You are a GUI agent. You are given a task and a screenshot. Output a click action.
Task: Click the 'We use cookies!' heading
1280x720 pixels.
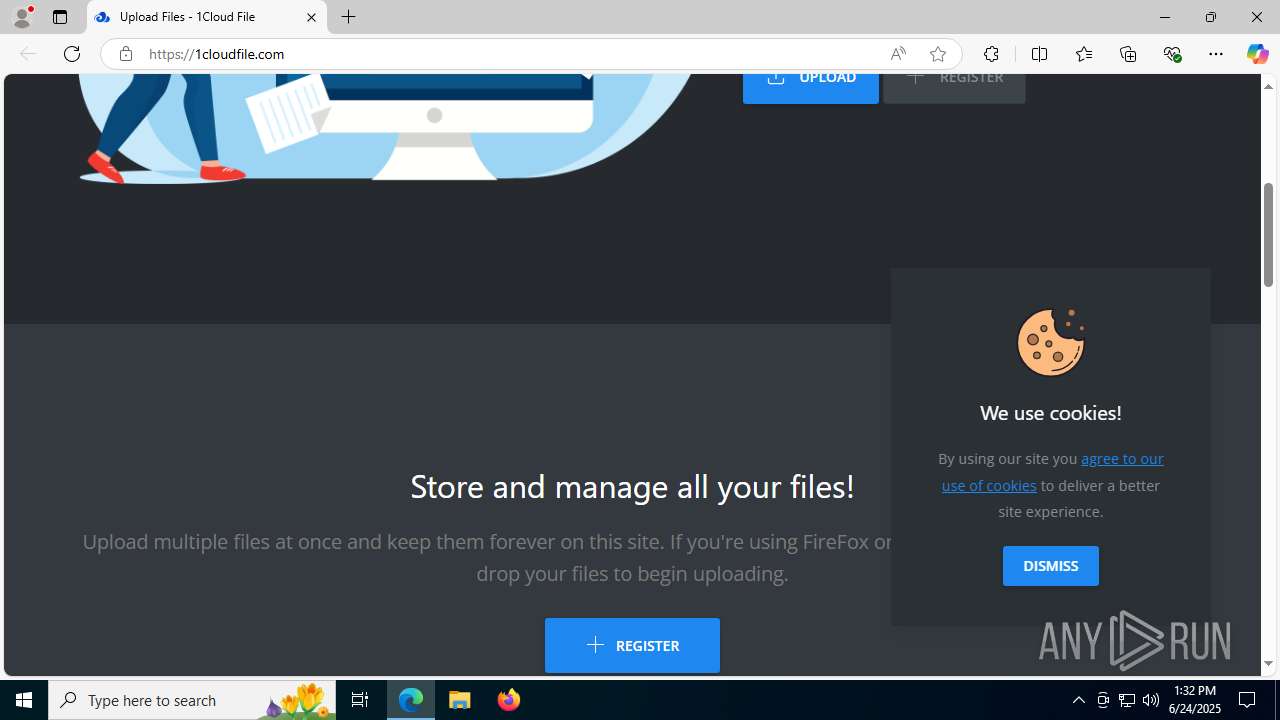1051,413
